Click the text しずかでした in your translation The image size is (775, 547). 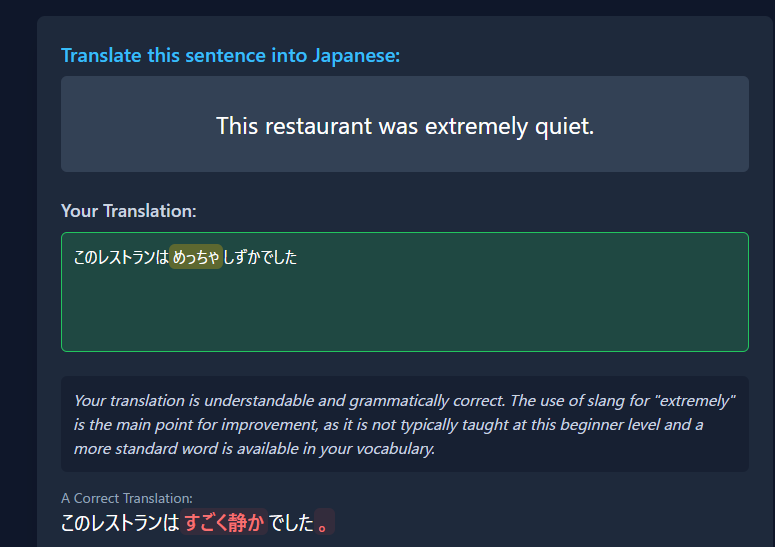(260, 257)
